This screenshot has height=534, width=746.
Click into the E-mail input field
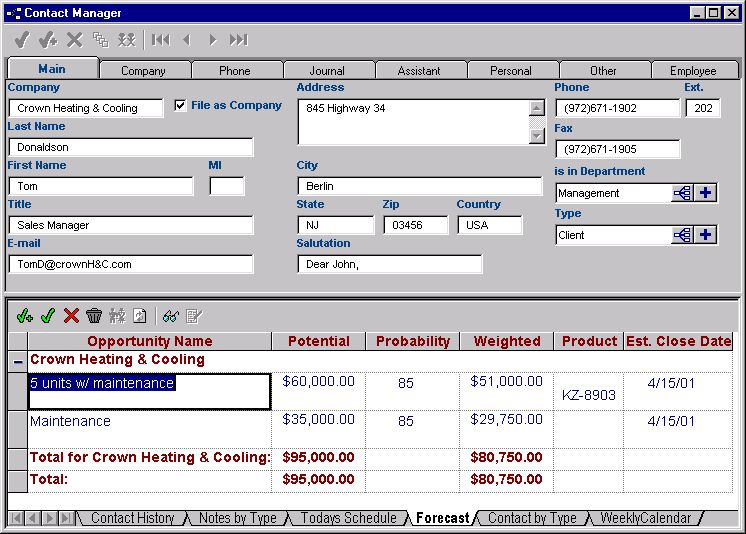tap(131, 264)
